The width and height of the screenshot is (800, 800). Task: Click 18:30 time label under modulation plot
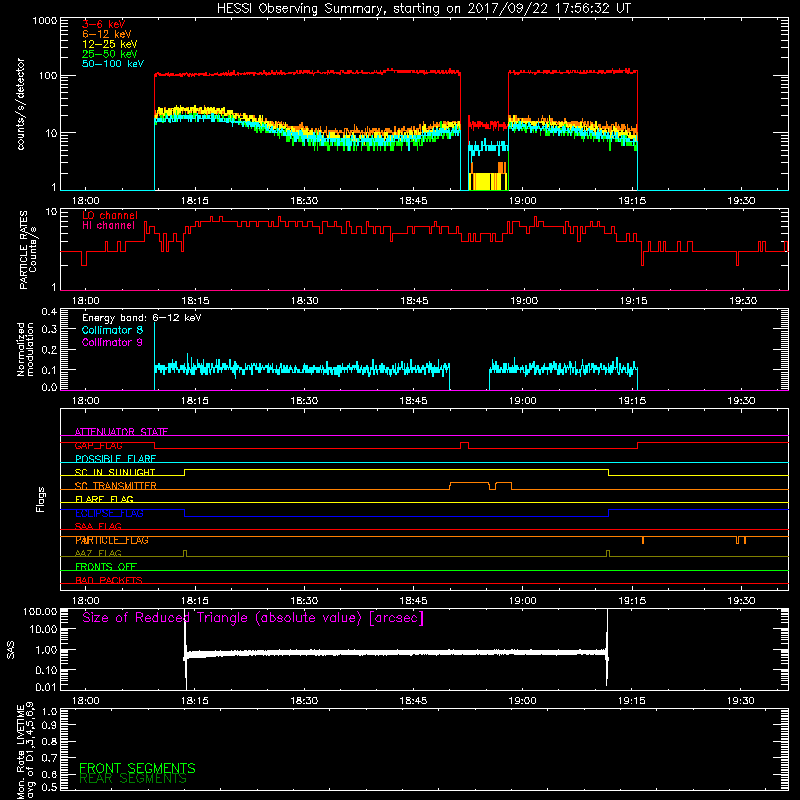tap(304, 401)
